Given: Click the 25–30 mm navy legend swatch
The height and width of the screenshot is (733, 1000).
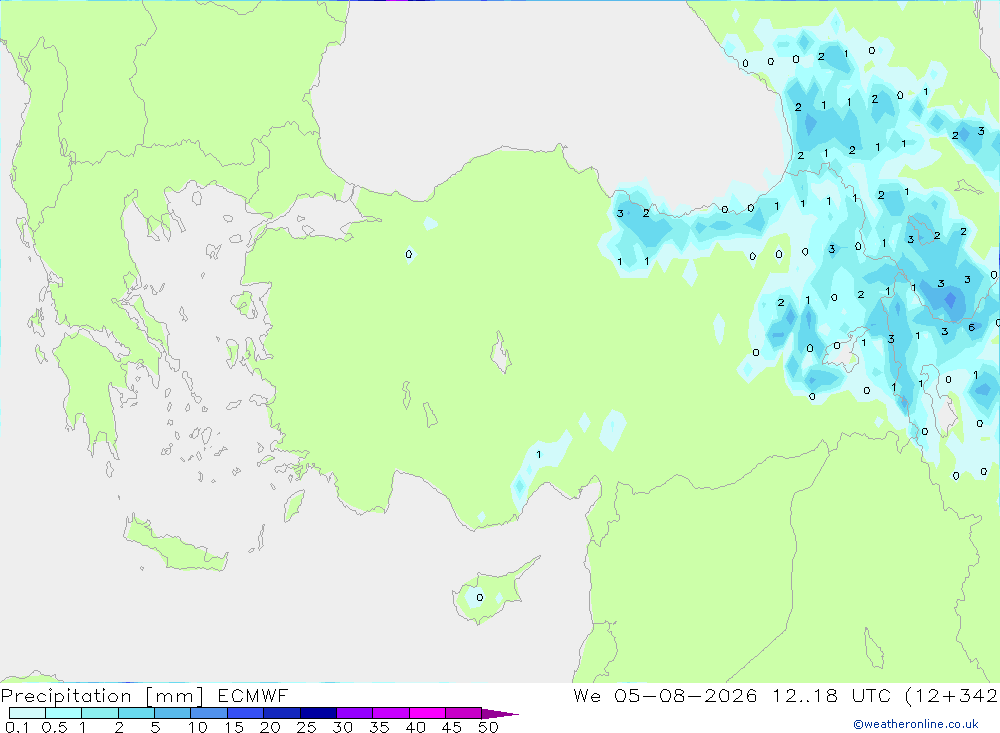Looking at the screenshot, I should (318, 713).
